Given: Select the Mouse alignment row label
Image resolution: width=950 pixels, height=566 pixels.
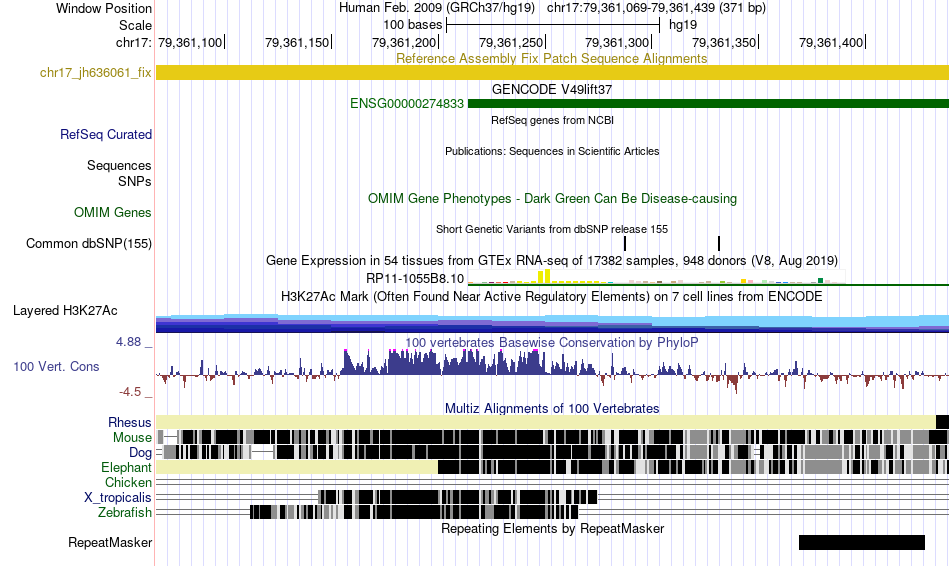Looking at the screenshot, I should click(x=132, y=438).
